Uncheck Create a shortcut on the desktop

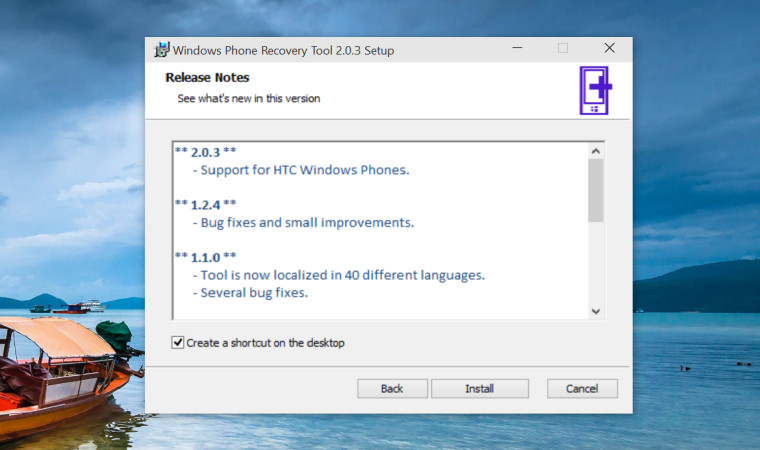[178, 342]
